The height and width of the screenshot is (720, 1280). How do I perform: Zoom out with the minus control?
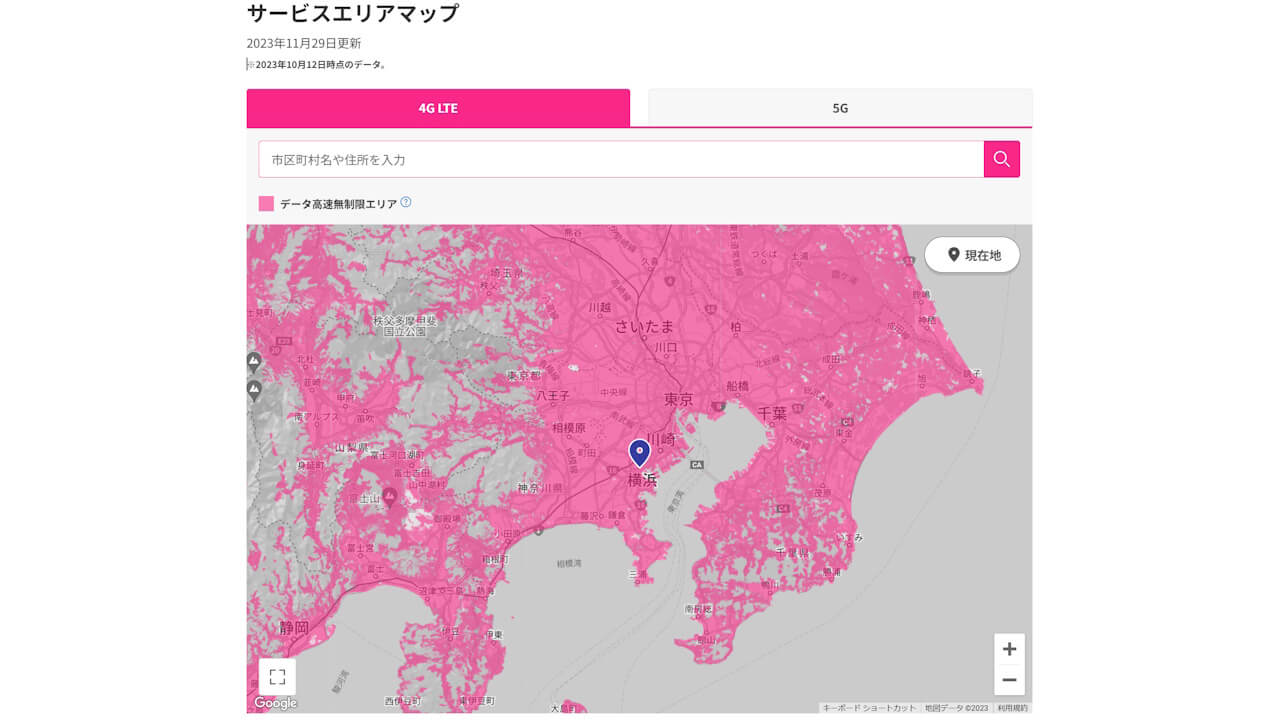pos(1009,680)
